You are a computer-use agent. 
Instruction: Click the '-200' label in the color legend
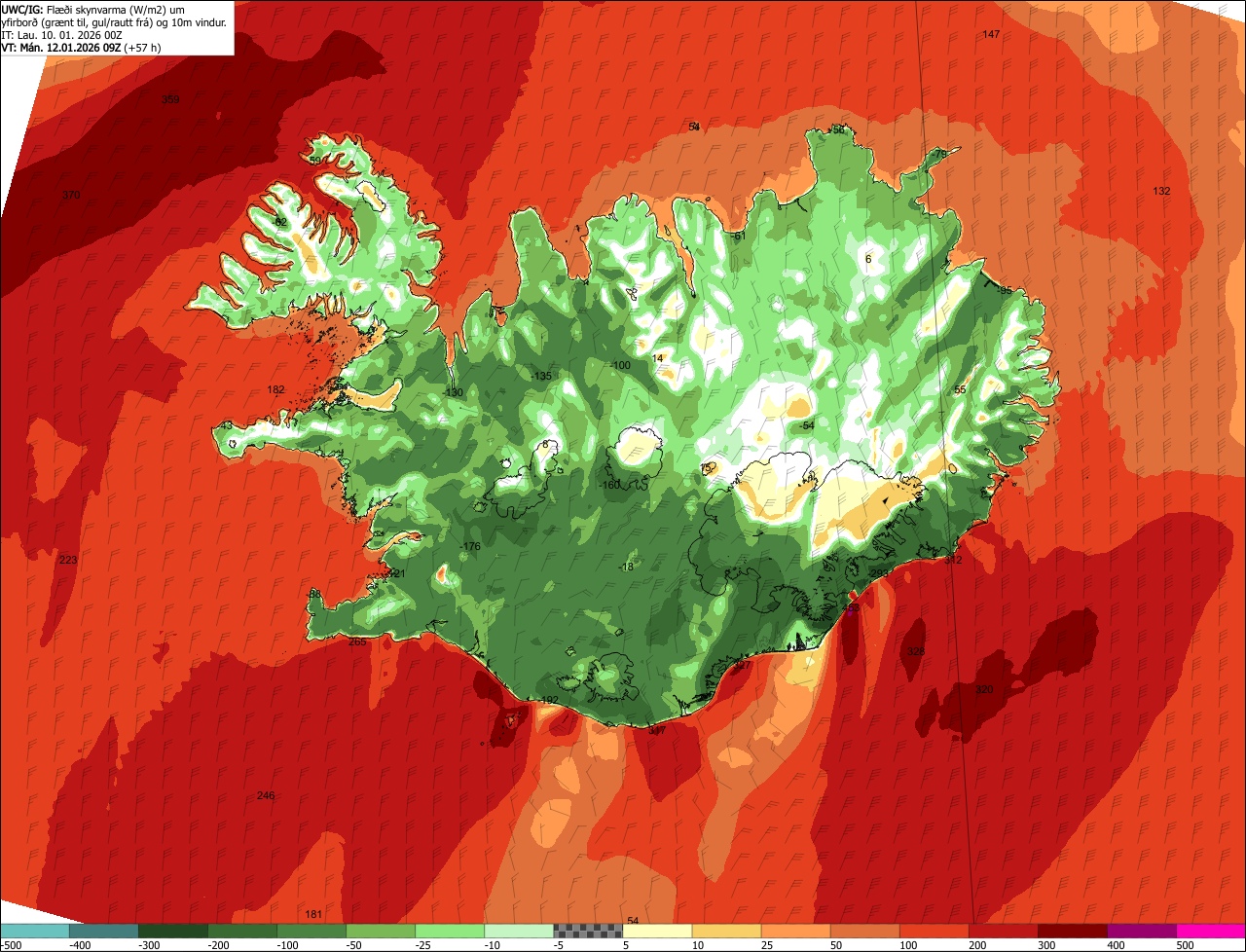click(x=219, y=945)
